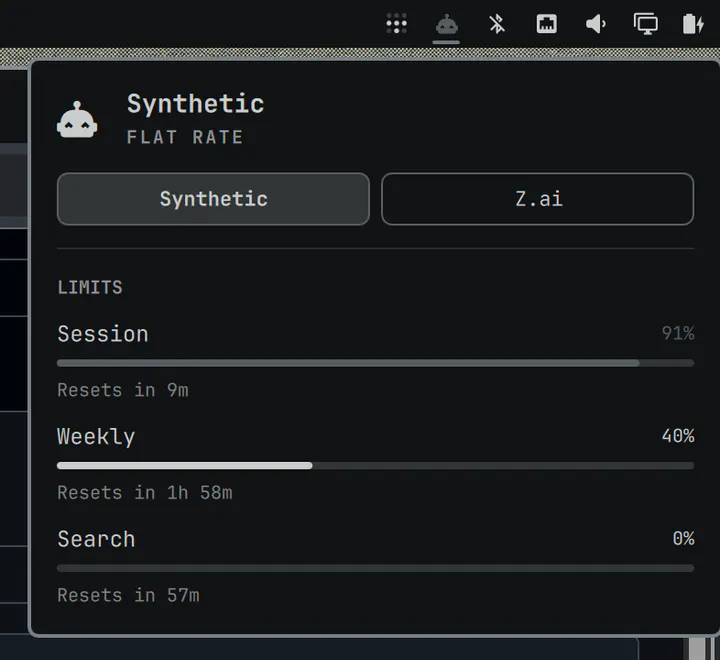The image size is (720, 660).
Task: Click the Session limit label
Action: 103,334
